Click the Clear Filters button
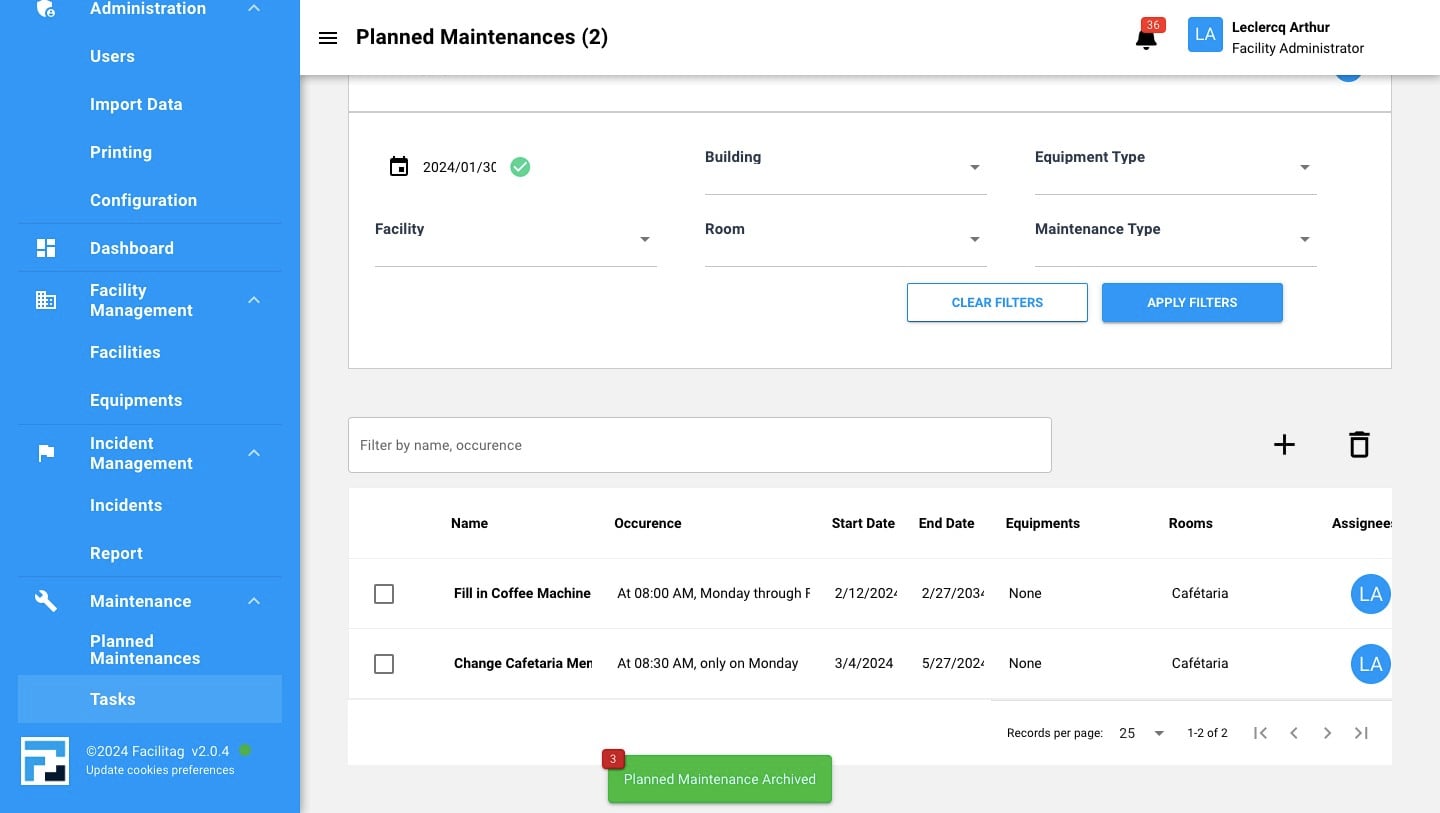This screenshot has height=813, width=1440. click(x=996, y=302)
